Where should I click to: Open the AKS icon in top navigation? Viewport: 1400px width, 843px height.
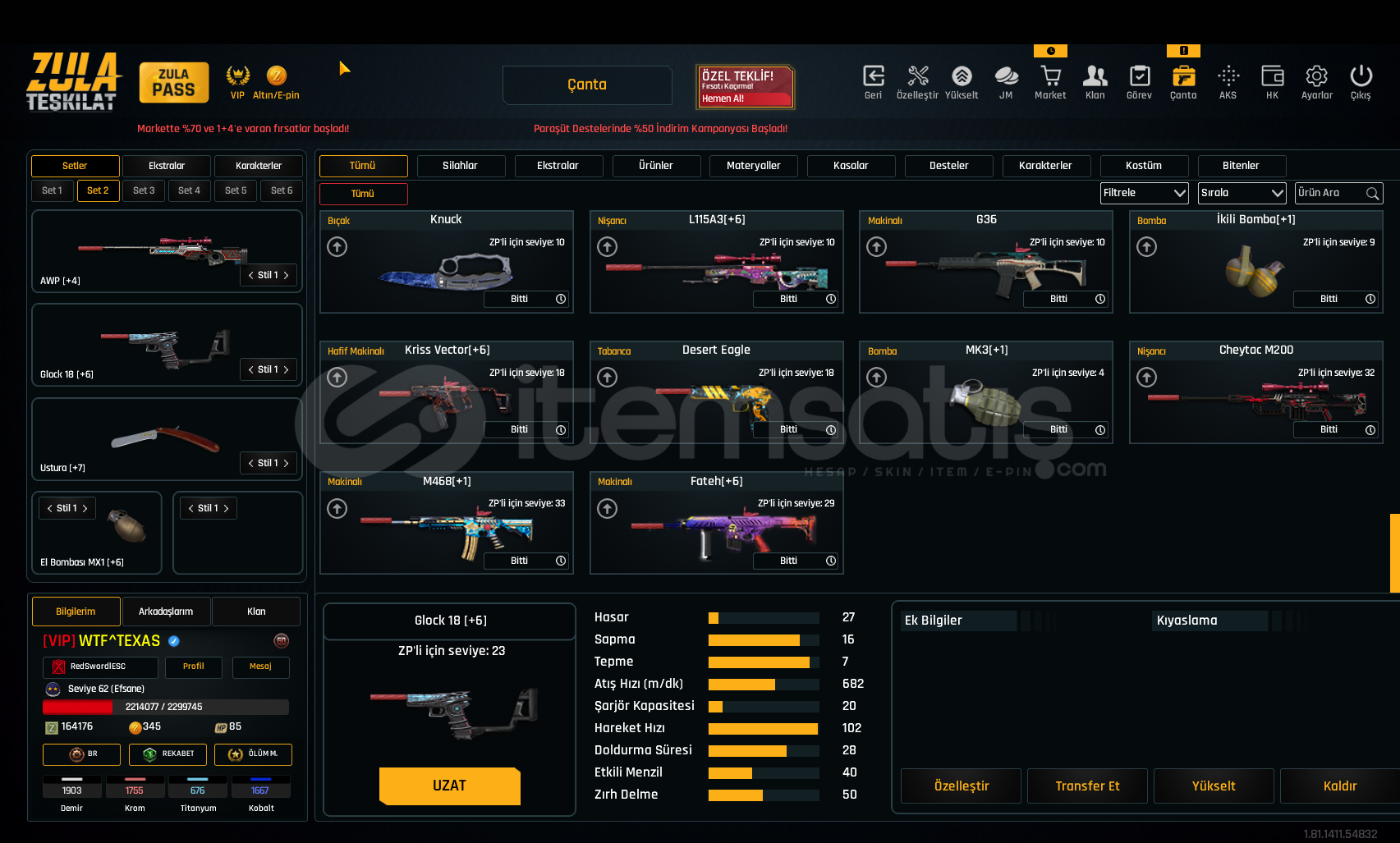(1228, 76)
